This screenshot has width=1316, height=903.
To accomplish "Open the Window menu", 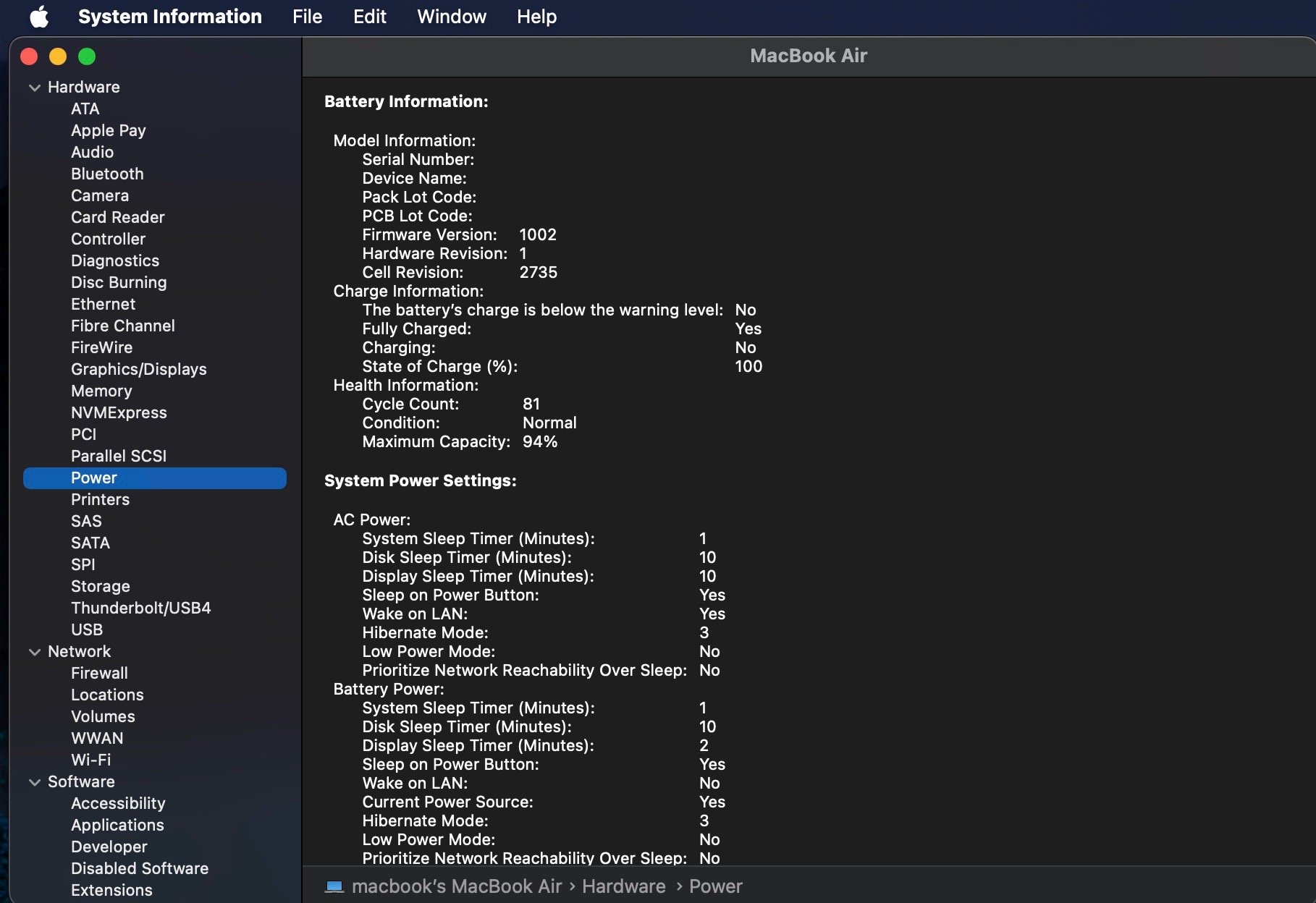I will [x=451, y=17].
